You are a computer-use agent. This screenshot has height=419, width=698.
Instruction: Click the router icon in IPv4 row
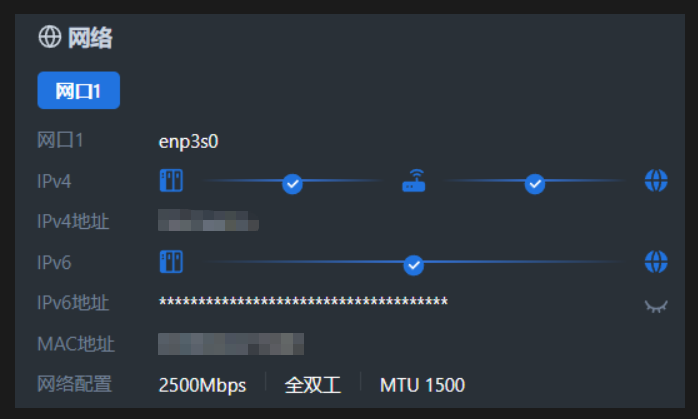(x=414, y=182)
